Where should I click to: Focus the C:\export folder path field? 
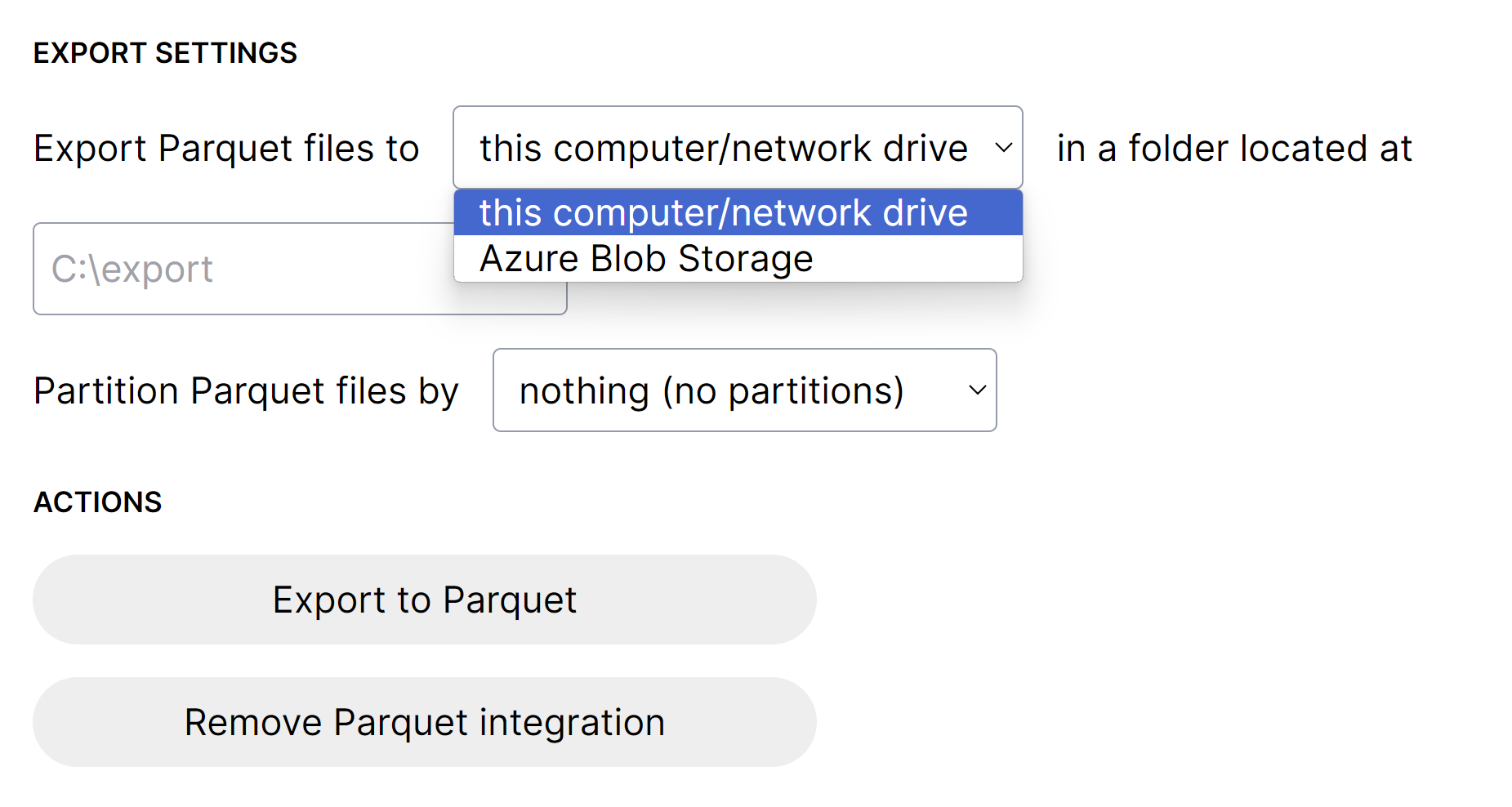[245, 270]
